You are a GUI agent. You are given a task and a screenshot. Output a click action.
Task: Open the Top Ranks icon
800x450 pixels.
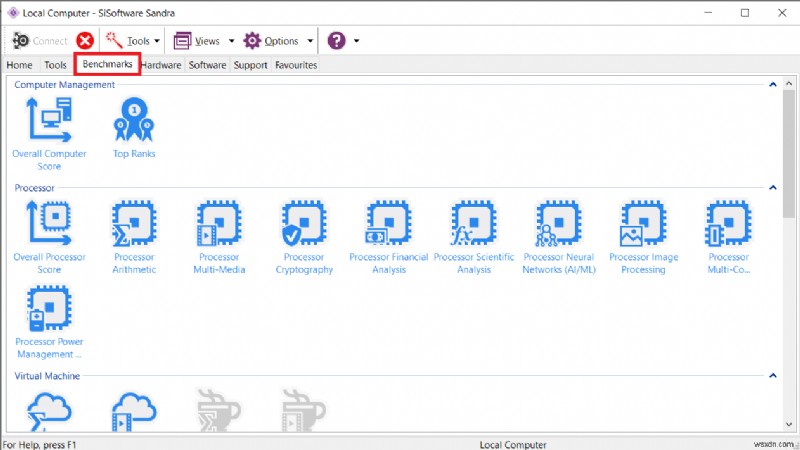click(x=134, y=120)
